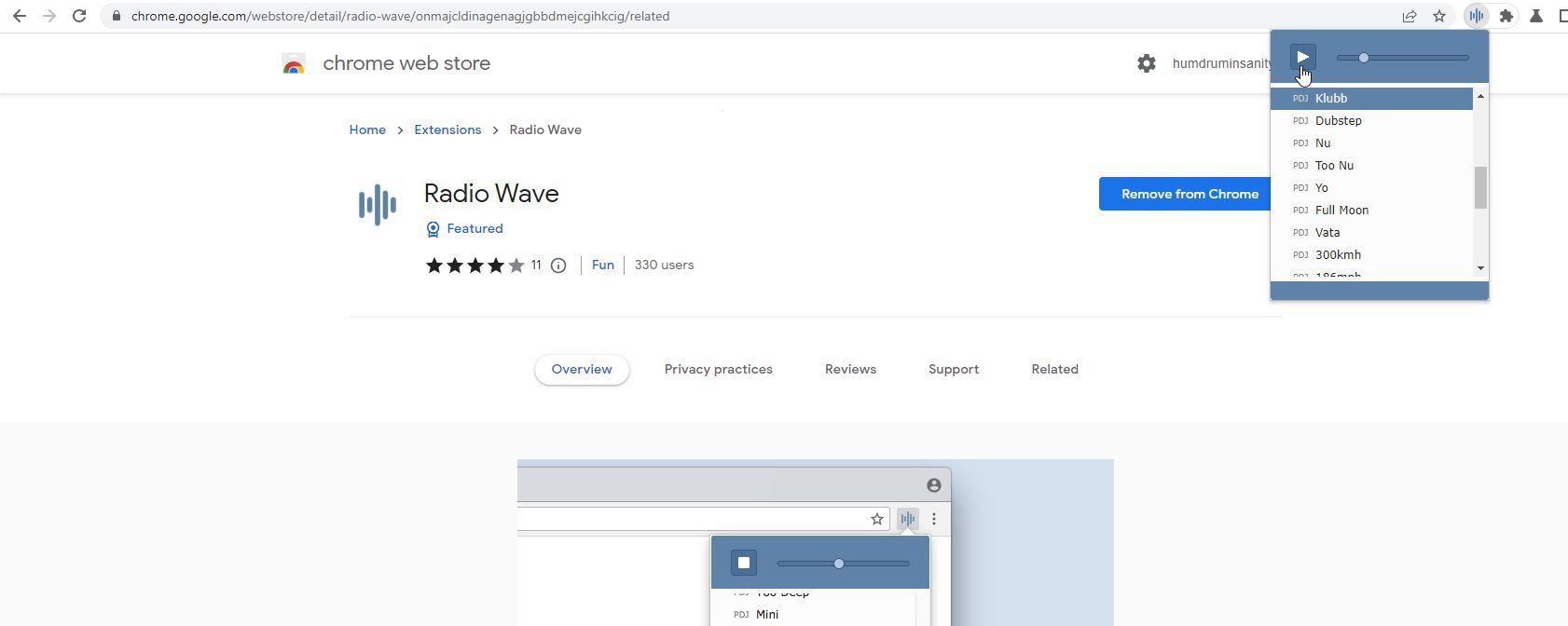The width and height of the screenshot is (1568, 626).
Task: Open the Chrome extensions puzzle icon
Action: pos(1506,16)
